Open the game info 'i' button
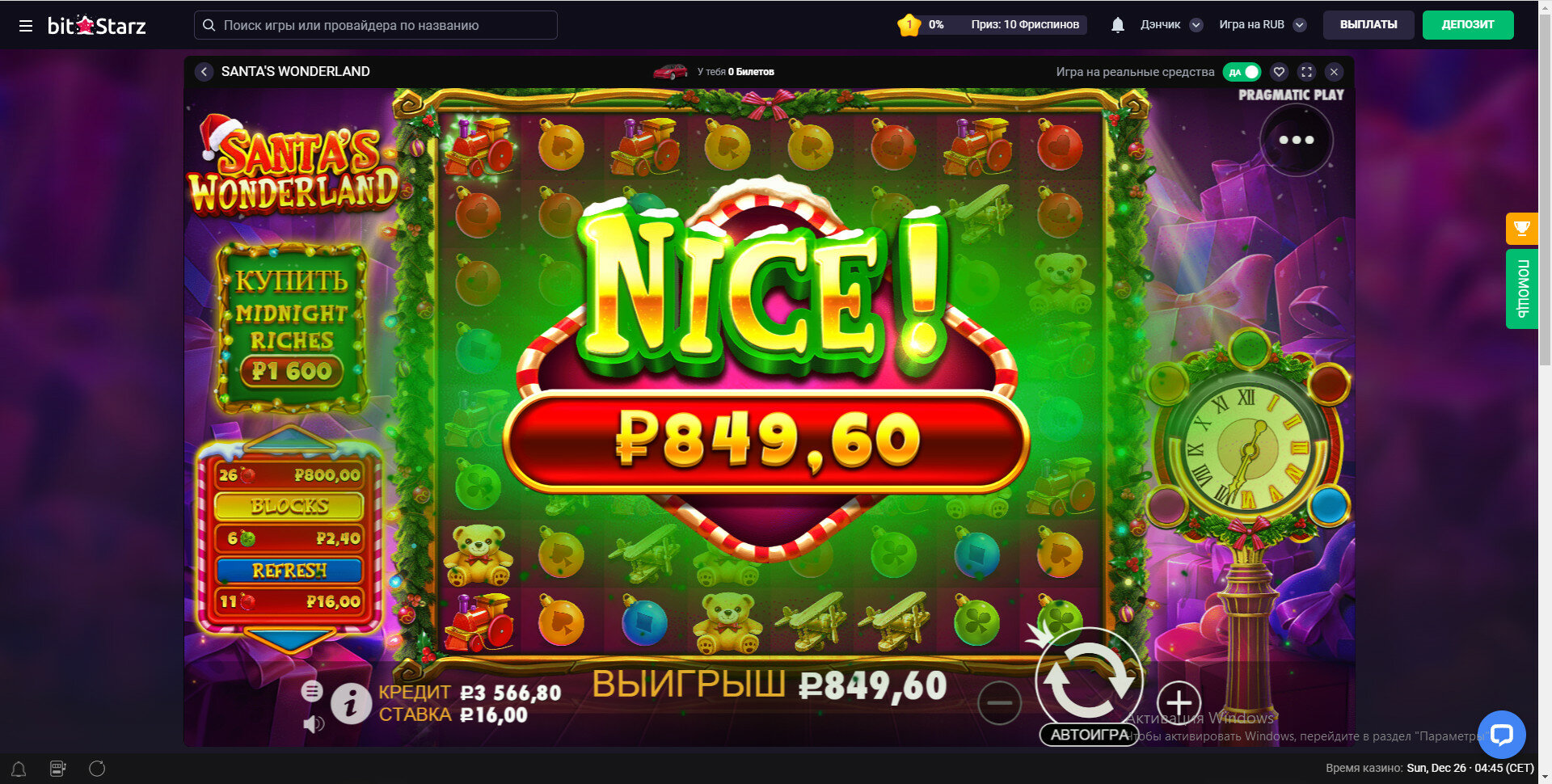1552x784 pixels. (x=351, y=704)
